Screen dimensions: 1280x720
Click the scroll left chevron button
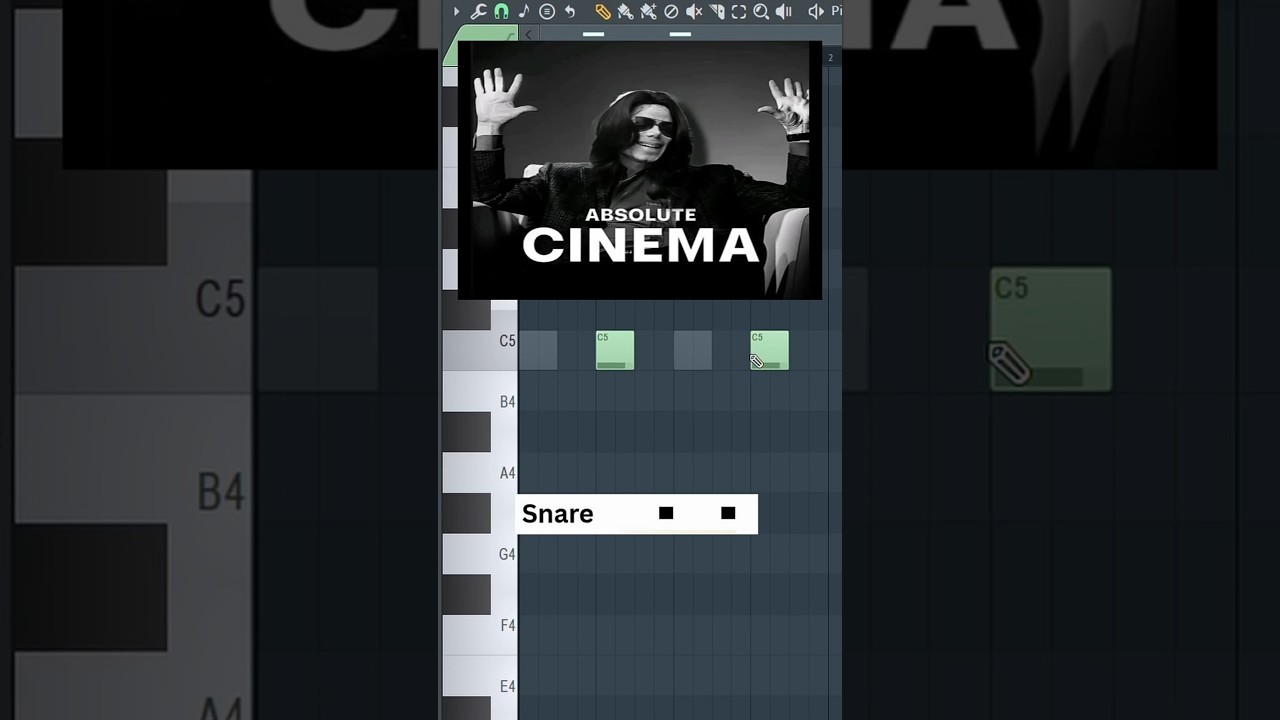pos(529,34)
